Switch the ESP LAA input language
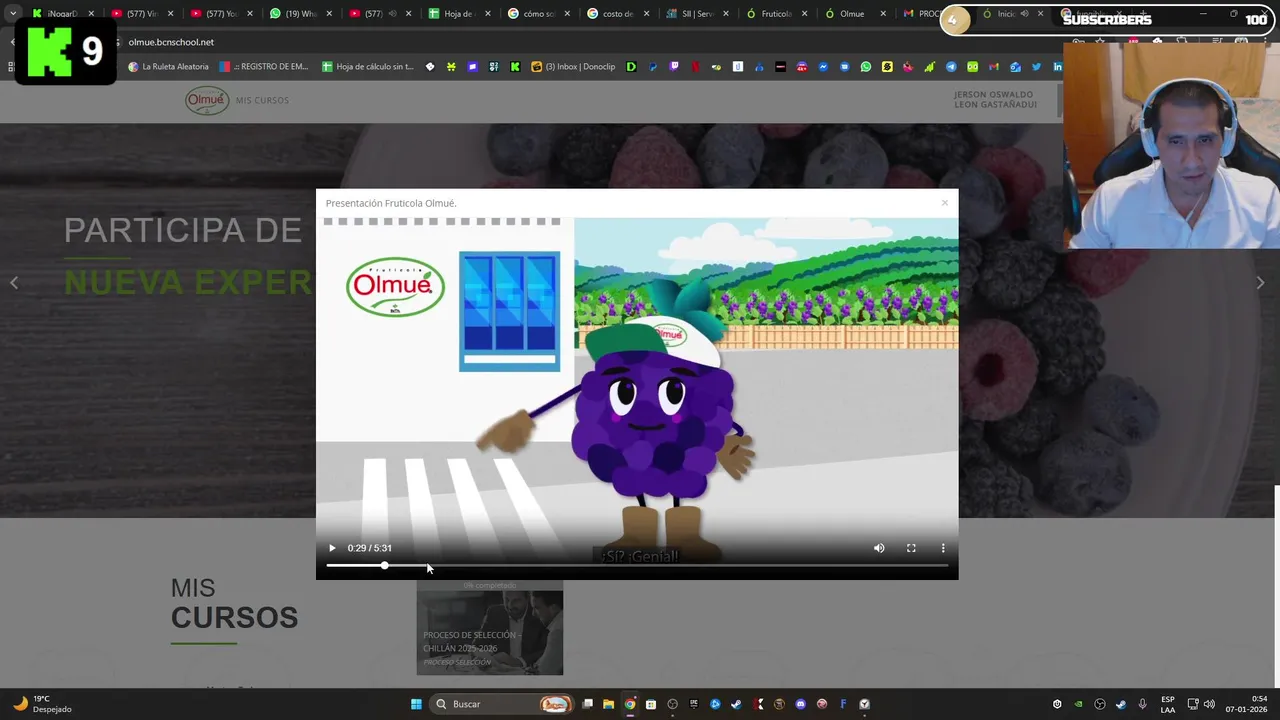This screenshot has width=1280, height=720. (1168, 704)
